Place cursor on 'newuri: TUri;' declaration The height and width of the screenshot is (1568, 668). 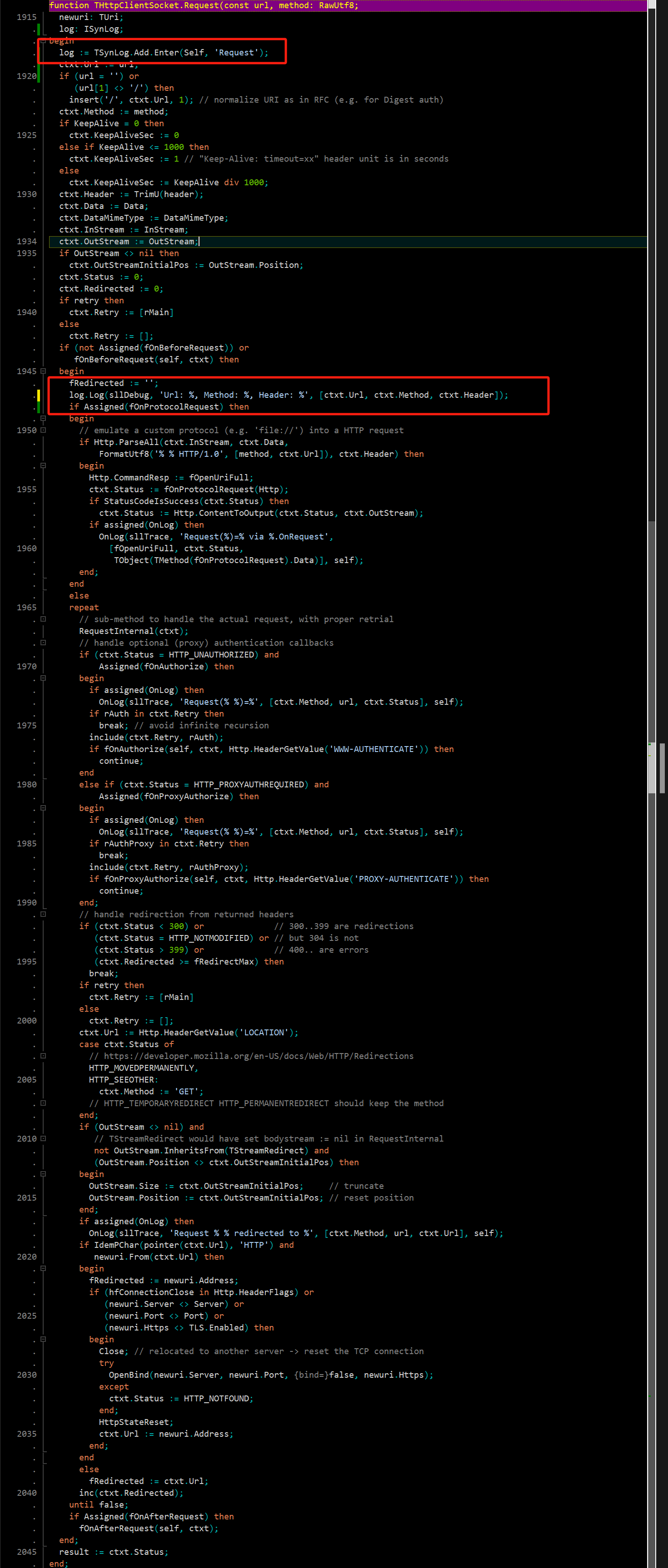[x=91, y=17]
